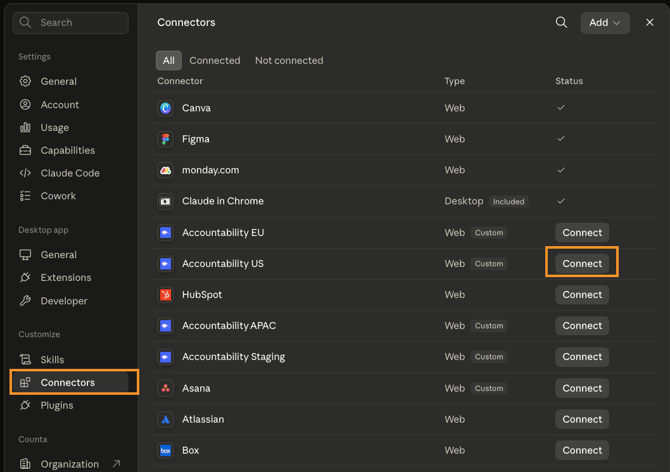This screenshot has height=472, width=670.
Task: Connect Accountability EU
Action: pyautogui.click(x=582, y=233)
